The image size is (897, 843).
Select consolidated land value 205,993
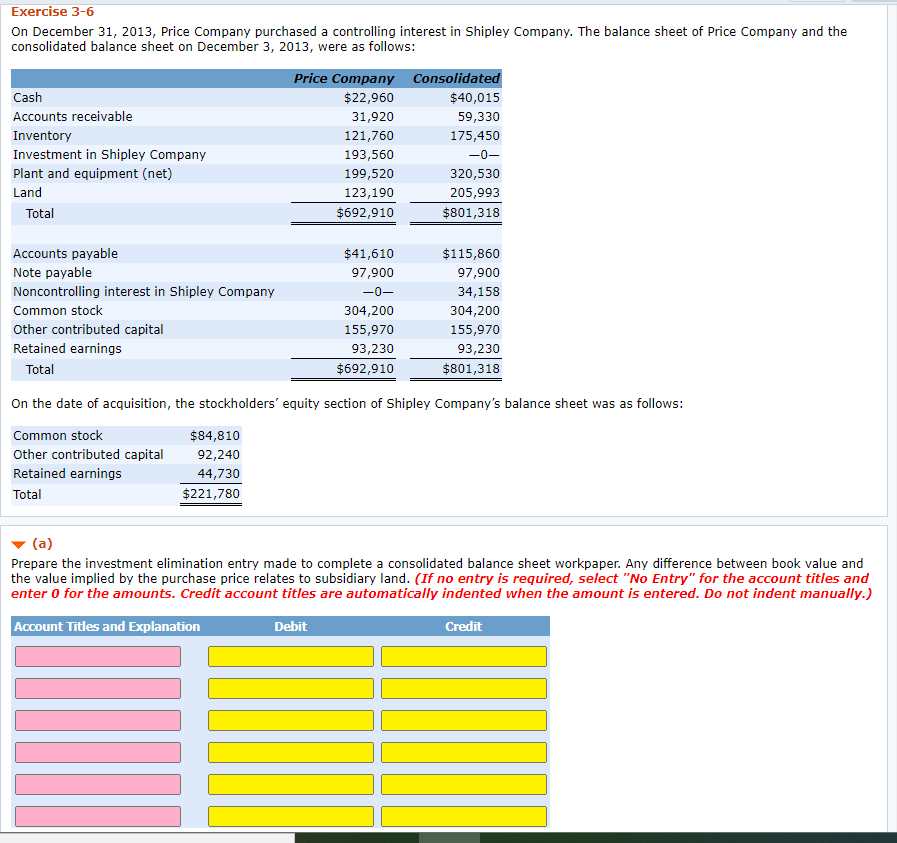(474, 192)
